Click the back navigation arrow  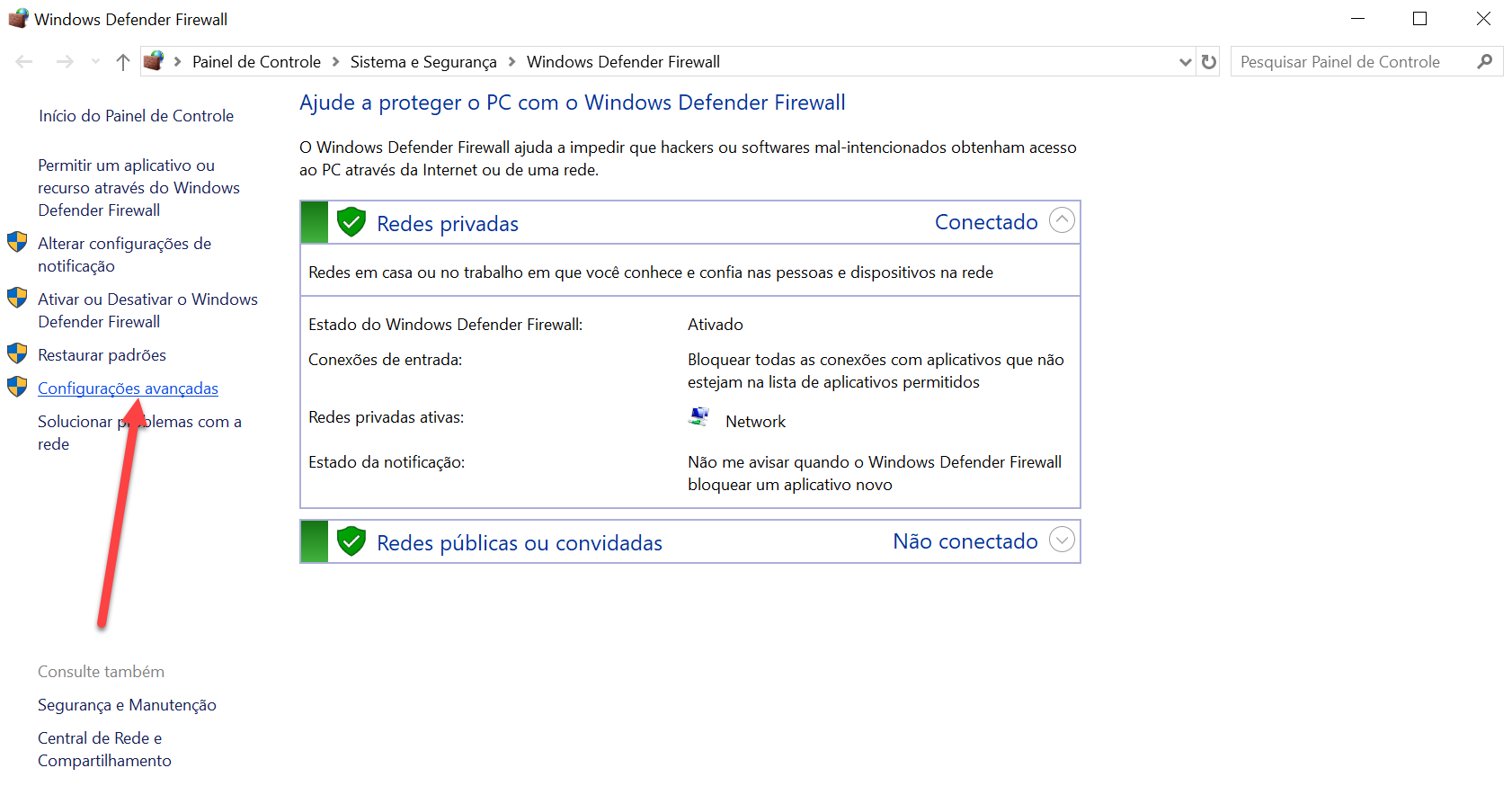pyautogui.click(x=24, y=62)
